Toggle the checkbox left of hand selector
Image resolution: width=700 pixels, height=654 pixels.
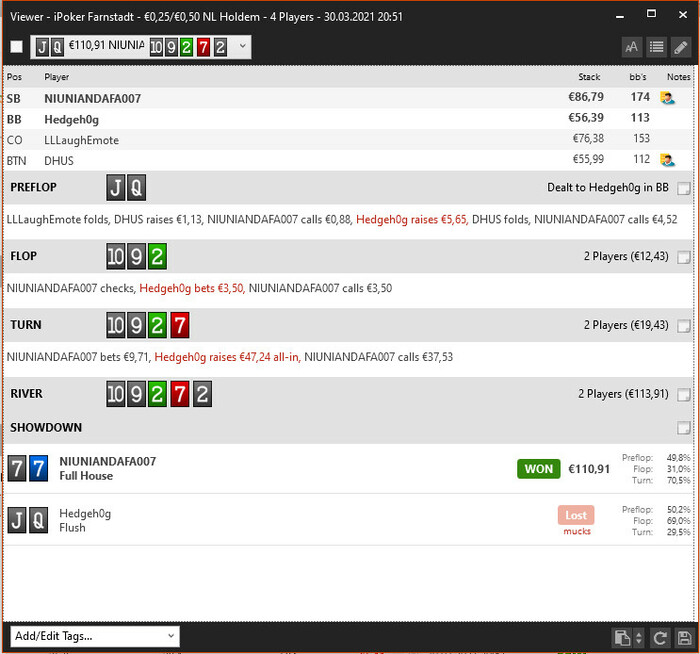[17, 46]
